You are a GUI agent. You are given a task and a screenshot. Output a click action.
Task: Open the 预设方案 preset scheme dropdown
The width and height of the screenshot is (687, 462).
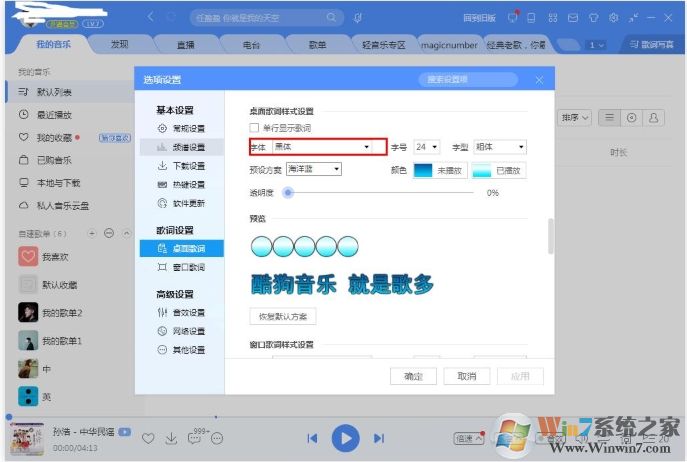pos(314,169)
